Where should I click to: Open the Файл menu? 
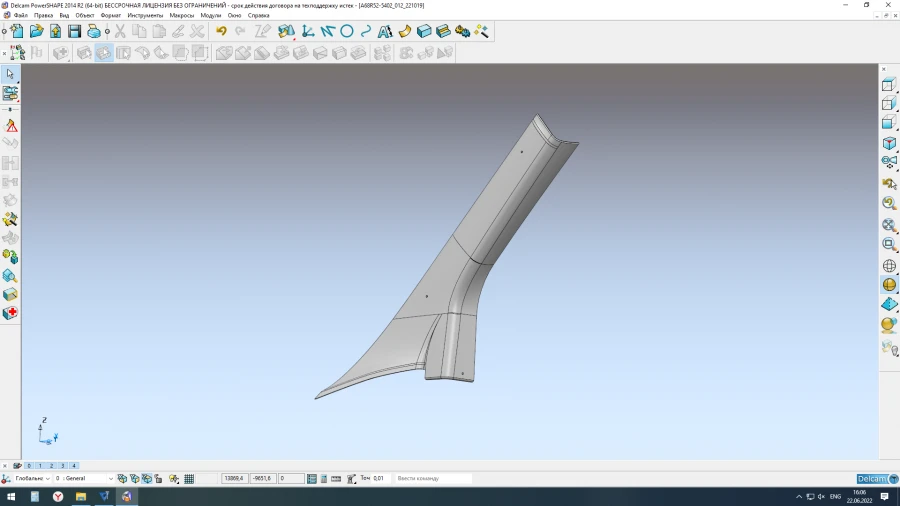tap(20, 16)
